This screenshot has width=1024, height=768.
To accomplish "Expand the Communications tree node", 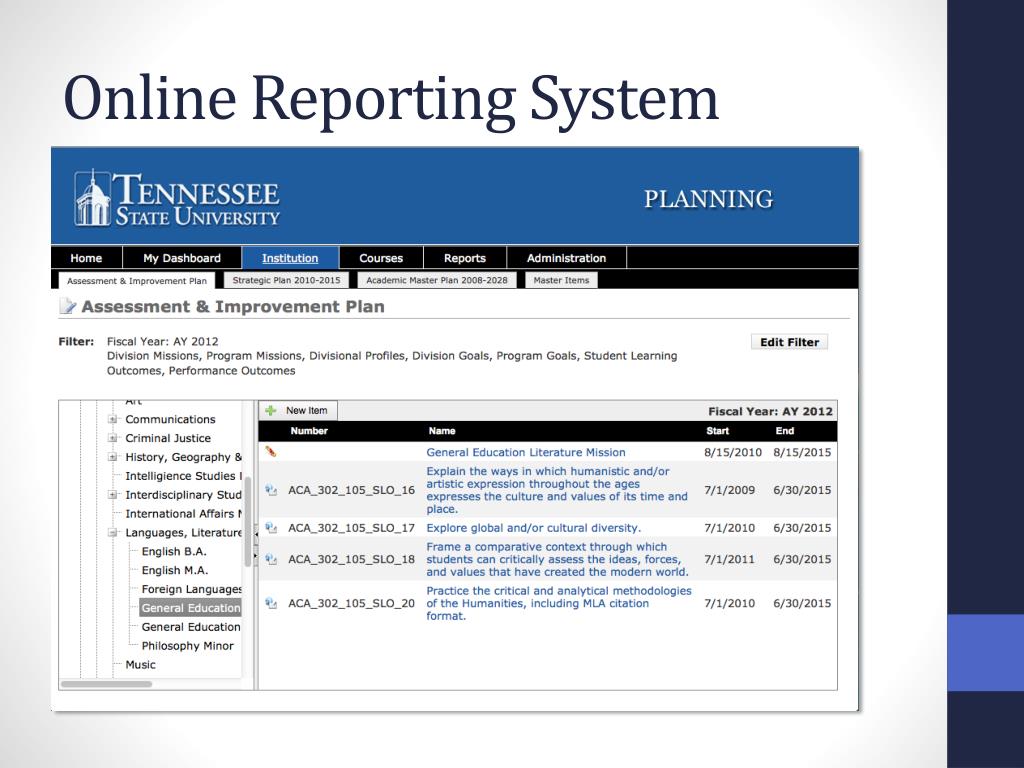I will [113, 419].
